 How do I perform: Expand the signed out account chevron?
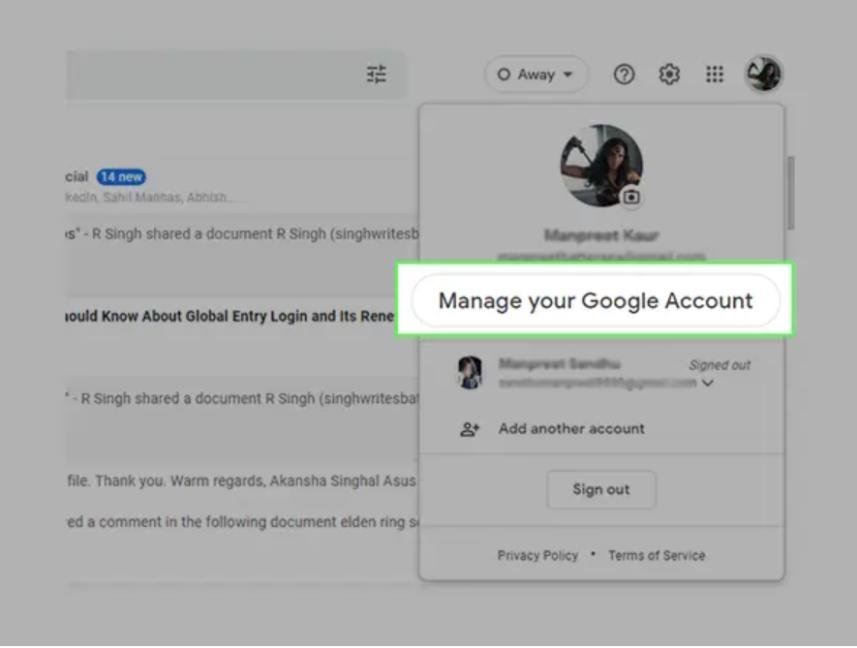click(x=708, y=383)
